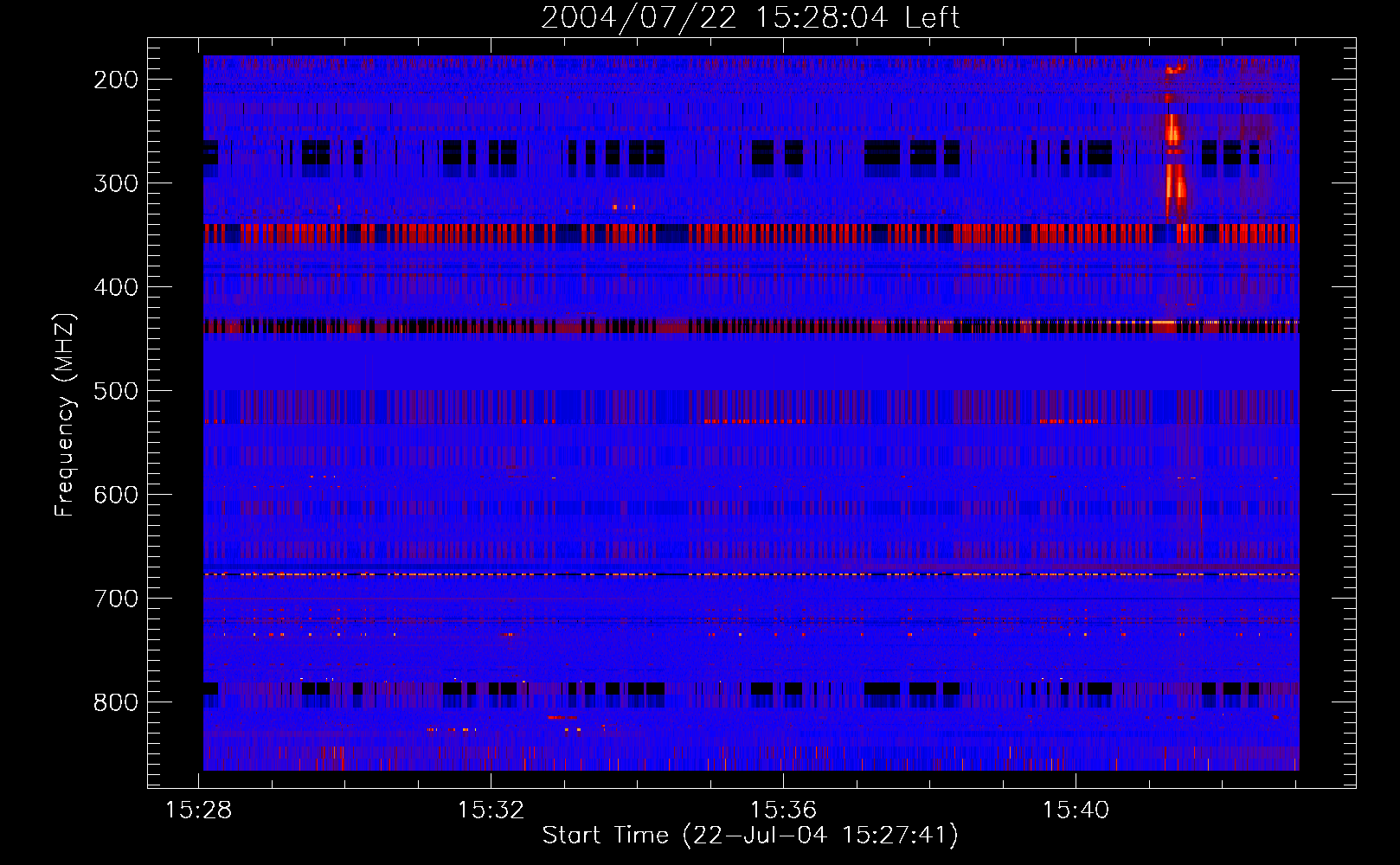This screenshot has height=865, width=1400.
Task: Click the 15:28 time axis label
Action: 199,811
